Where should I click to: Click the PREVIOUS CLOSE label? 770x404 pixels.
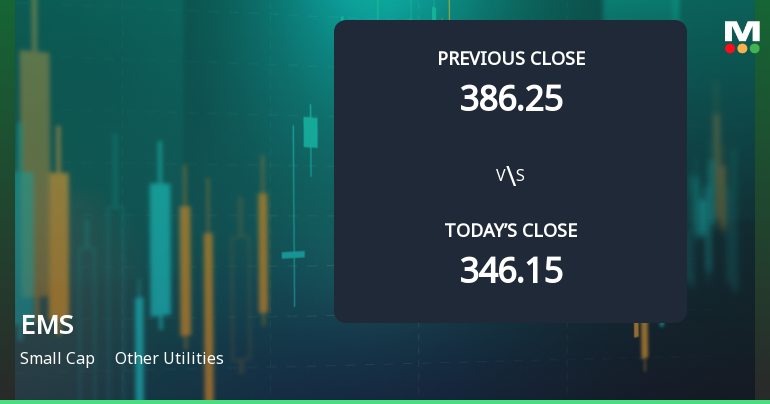pos(511,58)
